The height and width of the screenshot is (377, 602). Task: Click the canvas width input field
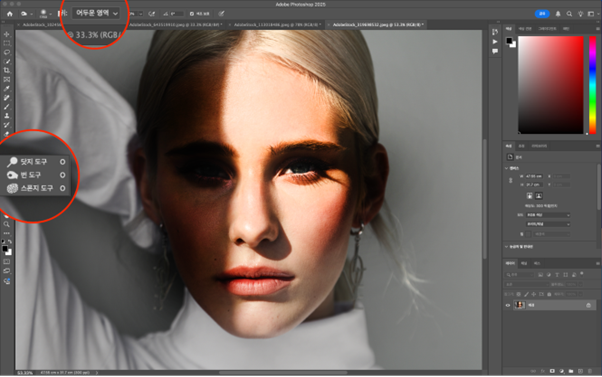click(533, 176)
